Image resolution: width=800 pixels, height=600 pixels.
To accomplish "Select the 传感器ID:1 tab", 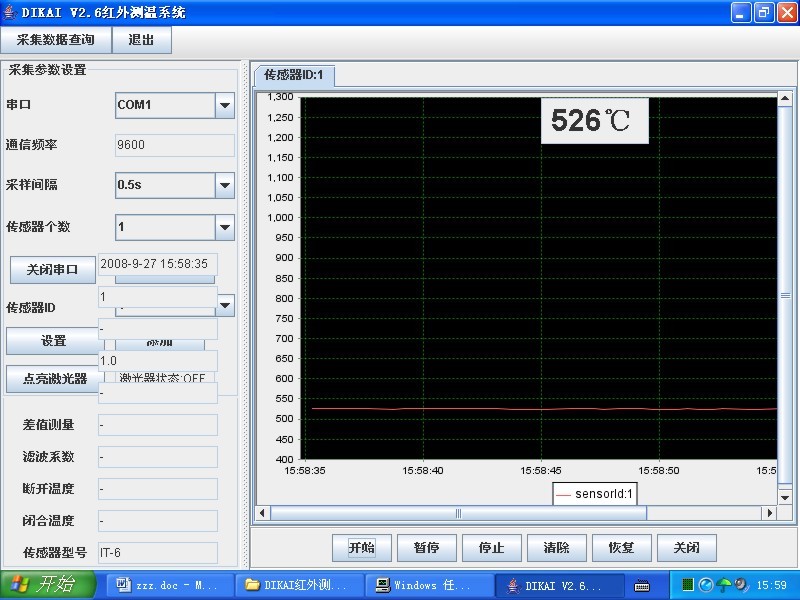I will (x=294, y=76).
